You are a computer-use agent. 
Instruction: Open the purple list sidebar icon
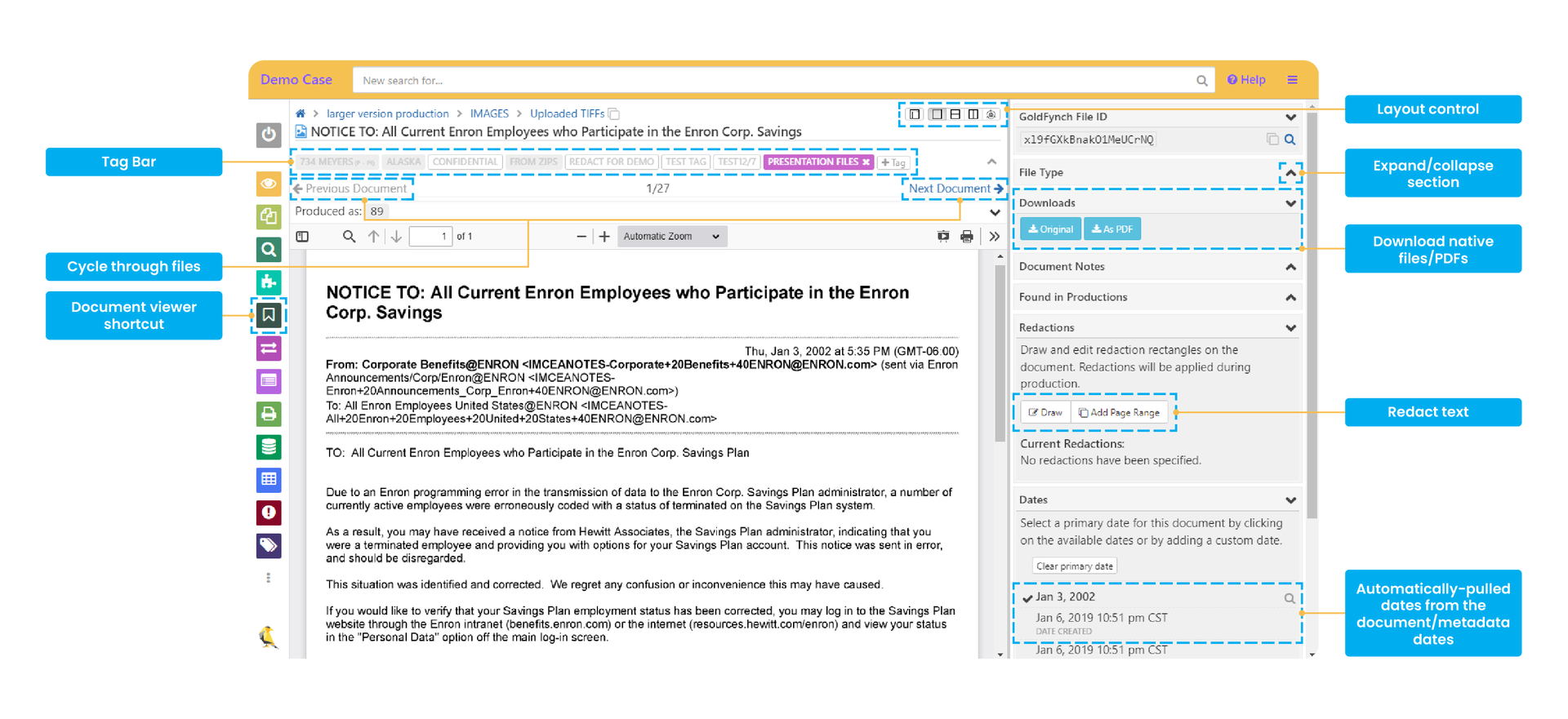point(269,381)
